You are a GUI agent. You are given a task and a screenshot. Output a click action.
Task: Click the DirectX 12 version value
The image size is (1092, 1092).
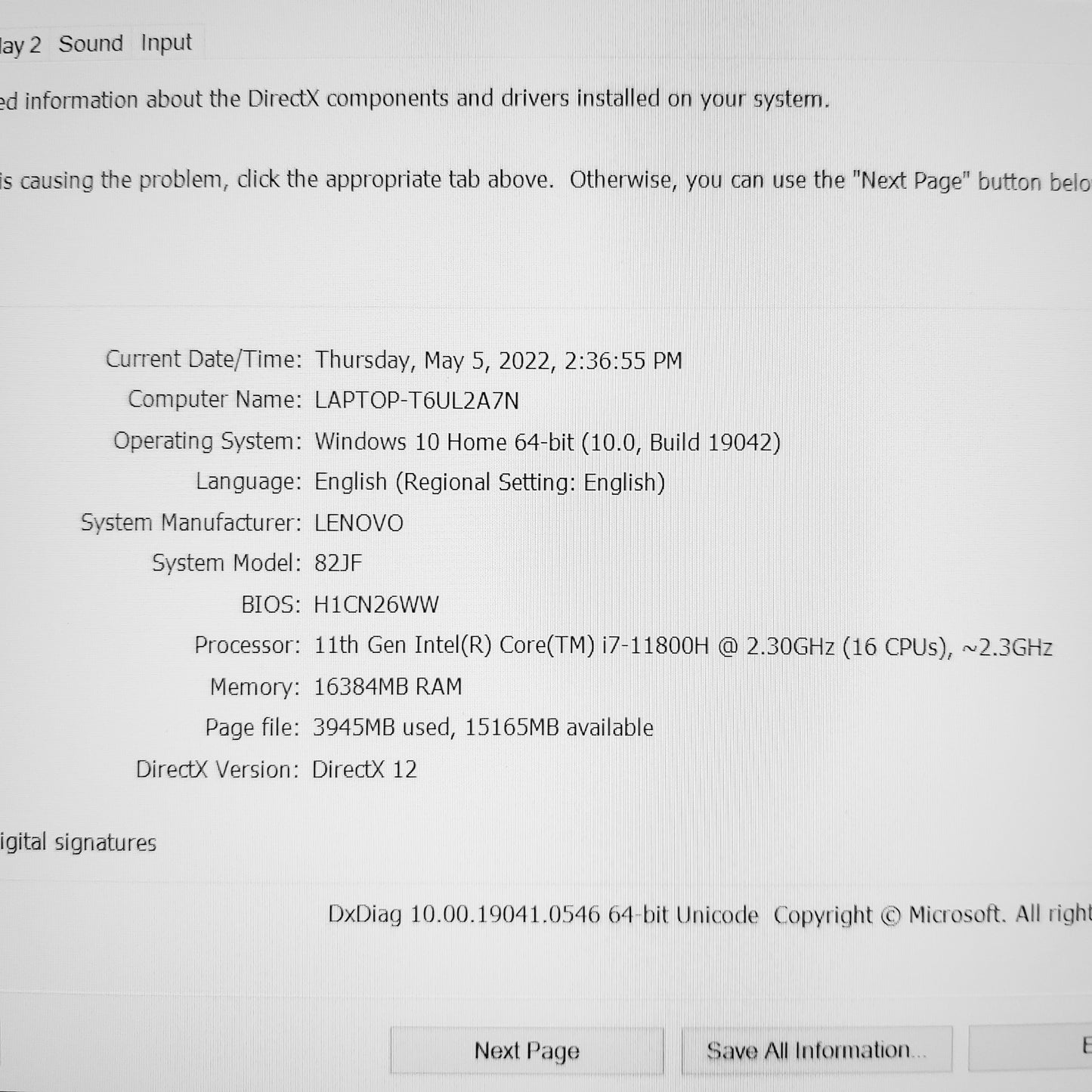click(364, 769)
